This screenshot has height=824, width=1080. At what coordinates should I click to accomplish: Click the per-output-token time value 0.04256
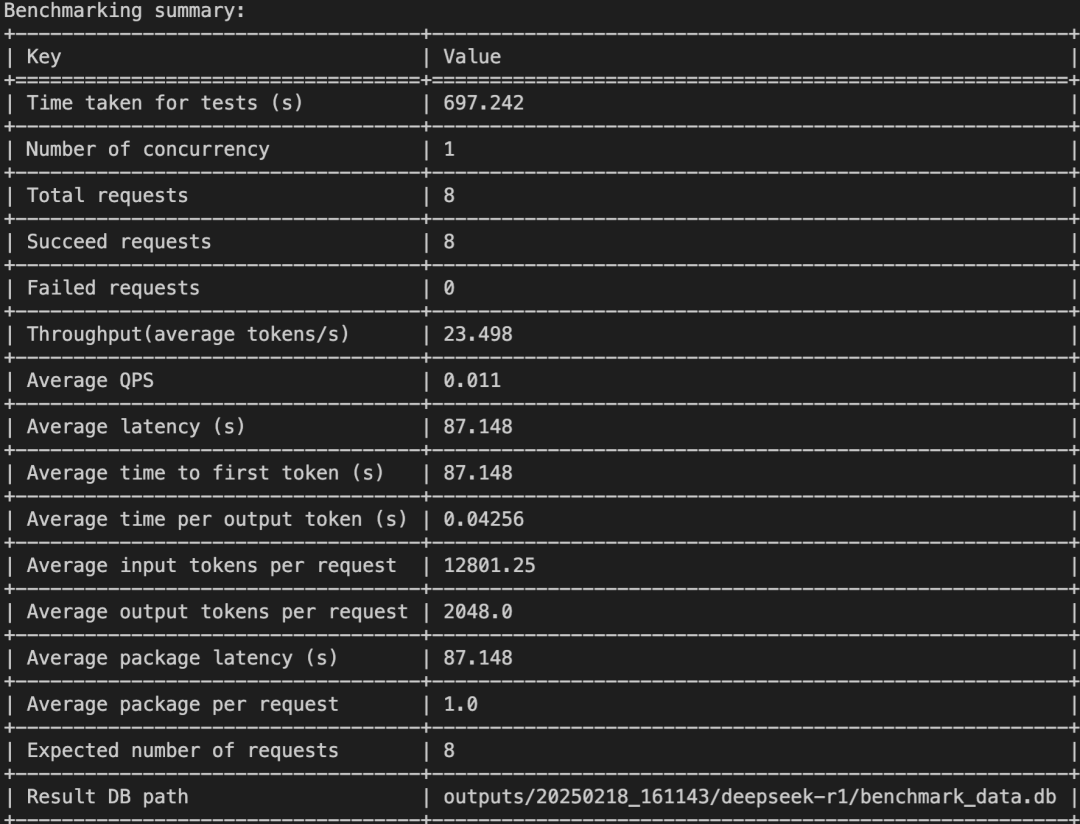pyautogui.click(x=484, y=519)
